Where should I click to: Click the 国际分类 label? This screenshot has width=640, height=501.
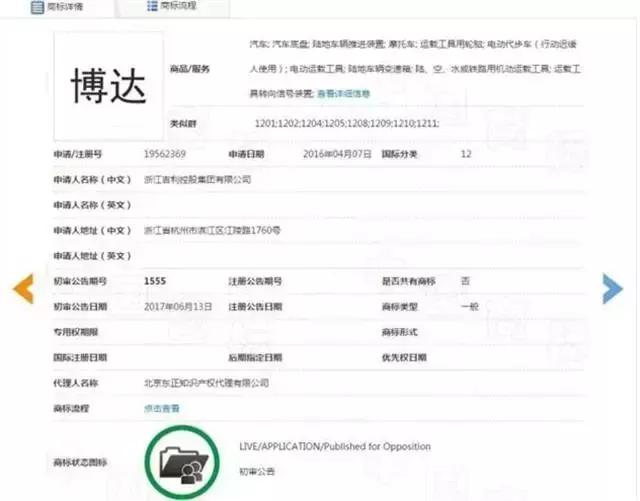coord(400,154)
